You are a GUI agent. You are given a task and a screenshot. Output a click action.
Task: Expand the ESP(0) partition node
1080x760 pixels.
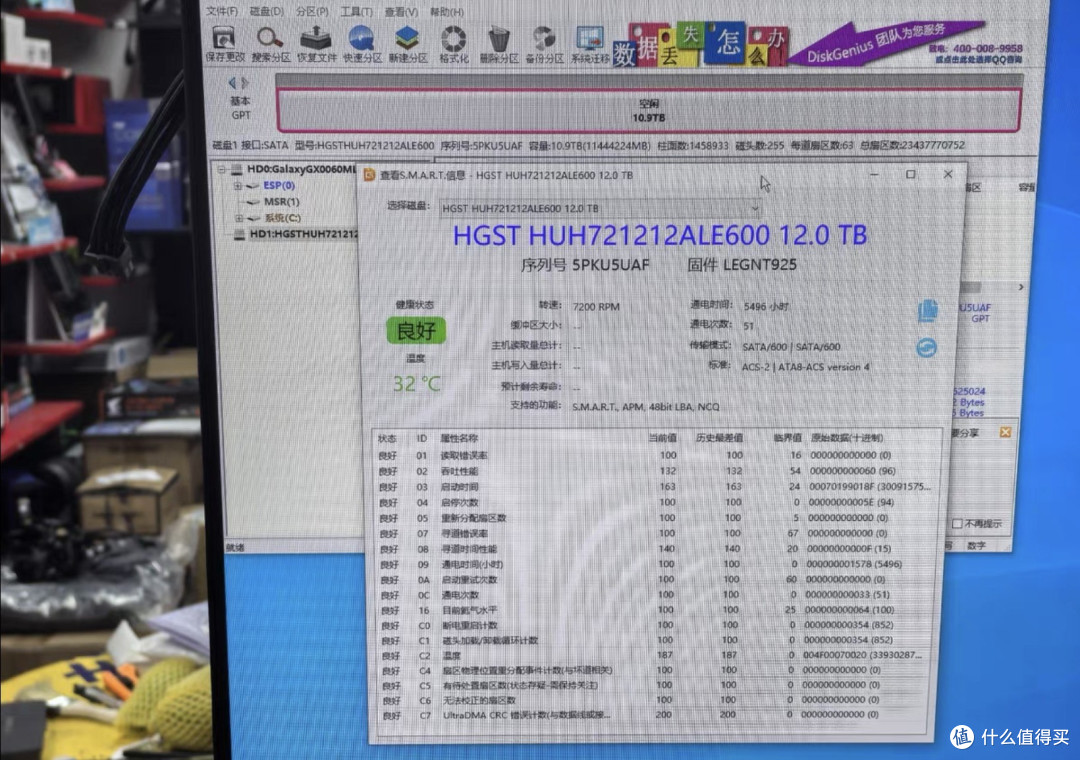click(x=238, y=185)
